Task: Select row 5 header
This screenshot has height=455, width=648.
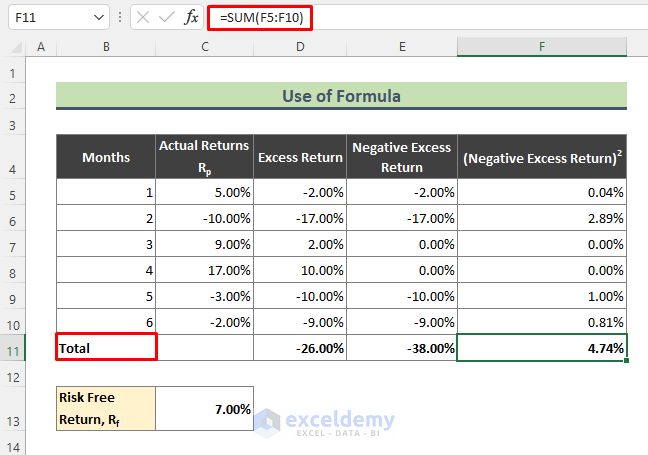Action: click(12, 192)
